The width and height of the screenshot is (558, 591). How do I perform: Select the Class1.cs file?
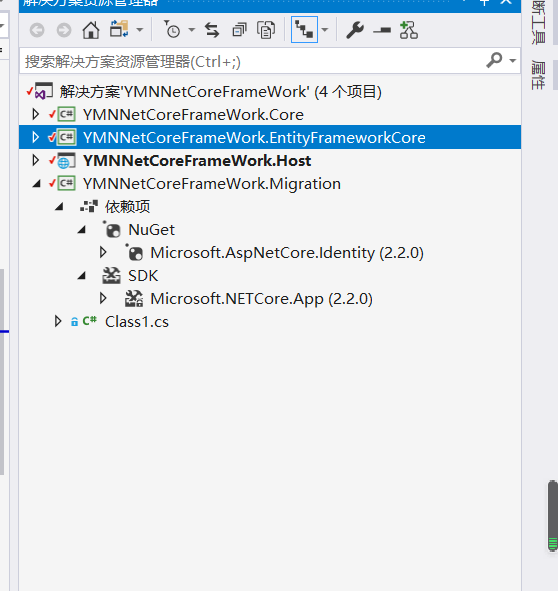click(x=137, y=322)
